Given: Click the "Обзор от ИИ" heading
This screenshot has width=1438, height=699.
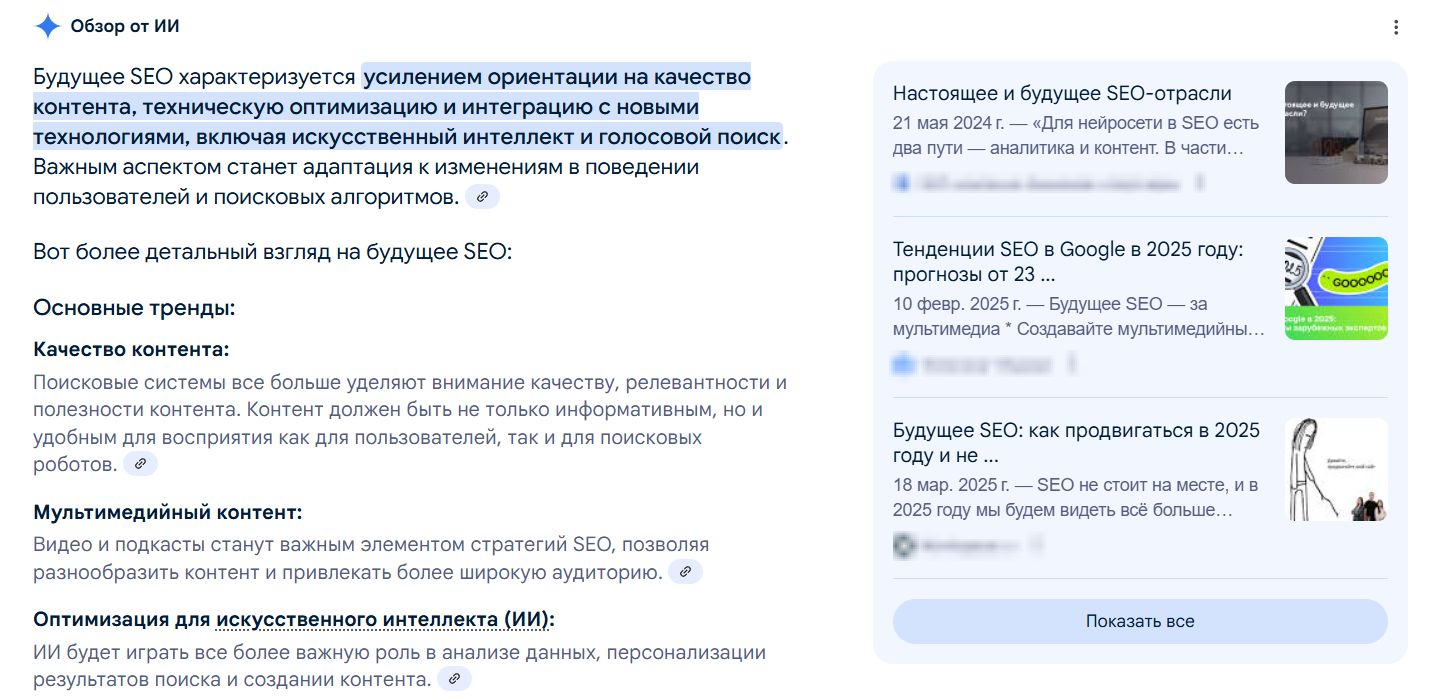Looking at the screenshot, I should point(125,27).
